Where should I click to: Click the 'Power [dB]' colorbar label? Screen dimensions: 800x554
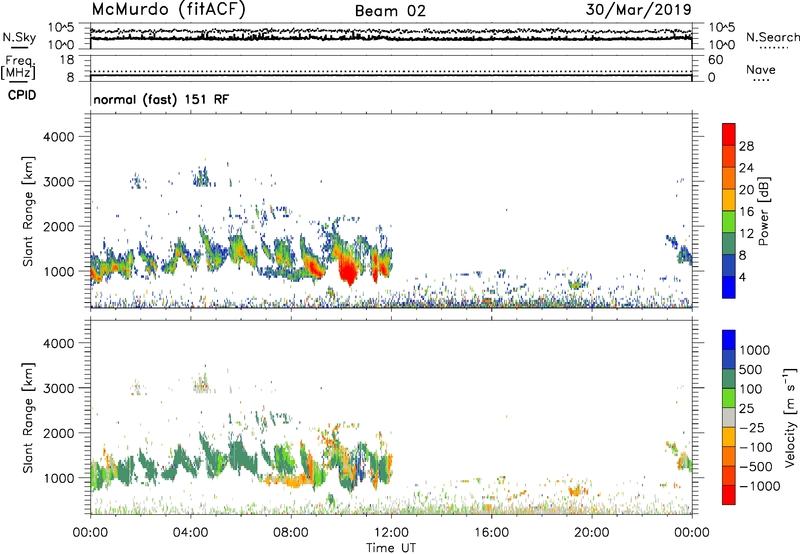763,211
